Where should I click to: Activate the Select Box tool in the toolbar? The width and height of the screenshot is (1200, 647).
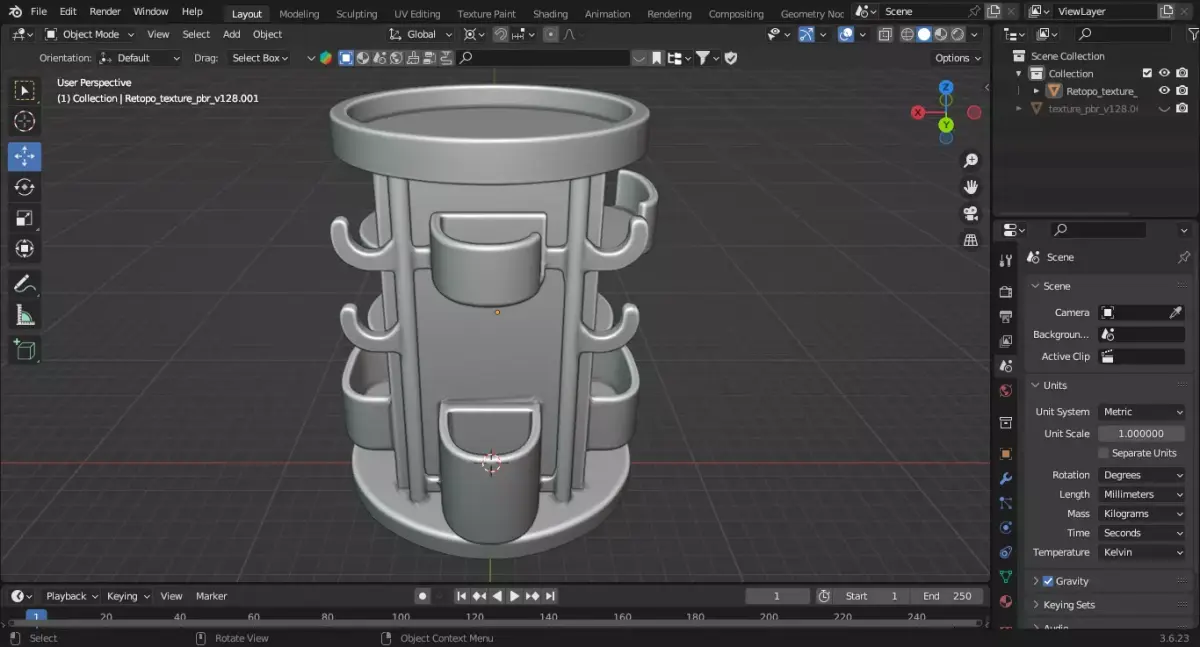tap(25, 91)
